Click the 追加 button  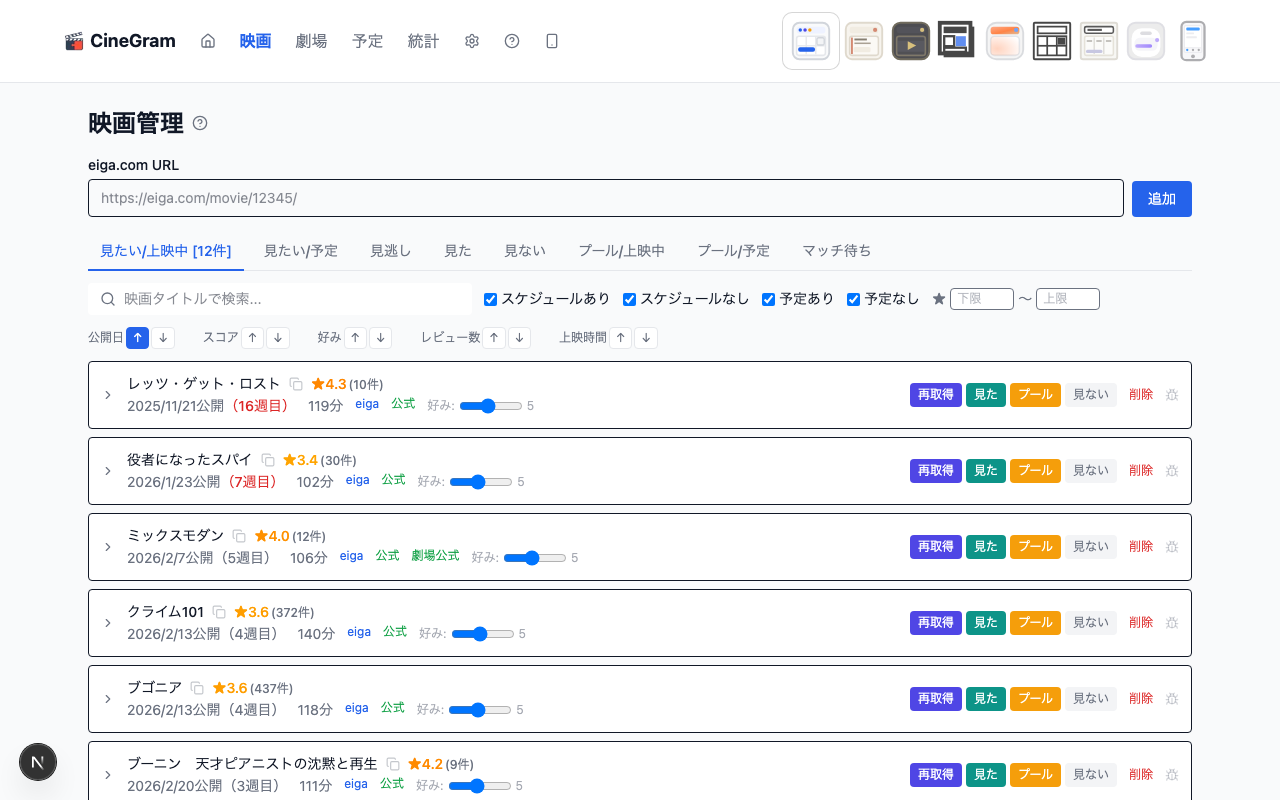[x=1161, y=199]
